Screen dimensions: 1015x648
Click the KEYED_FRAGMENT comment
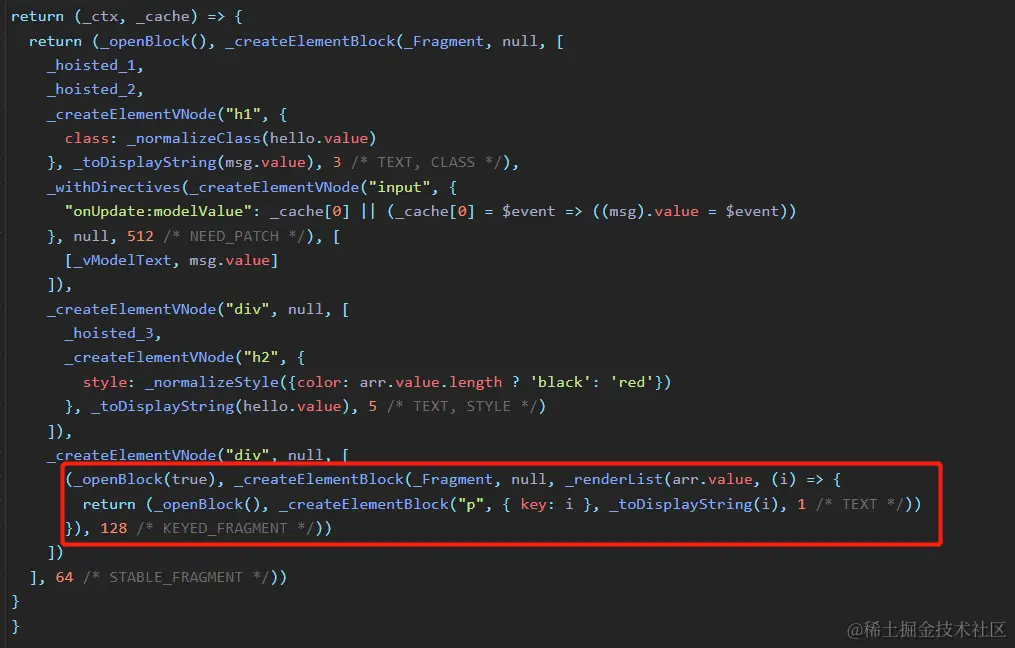tap(225, 528)
